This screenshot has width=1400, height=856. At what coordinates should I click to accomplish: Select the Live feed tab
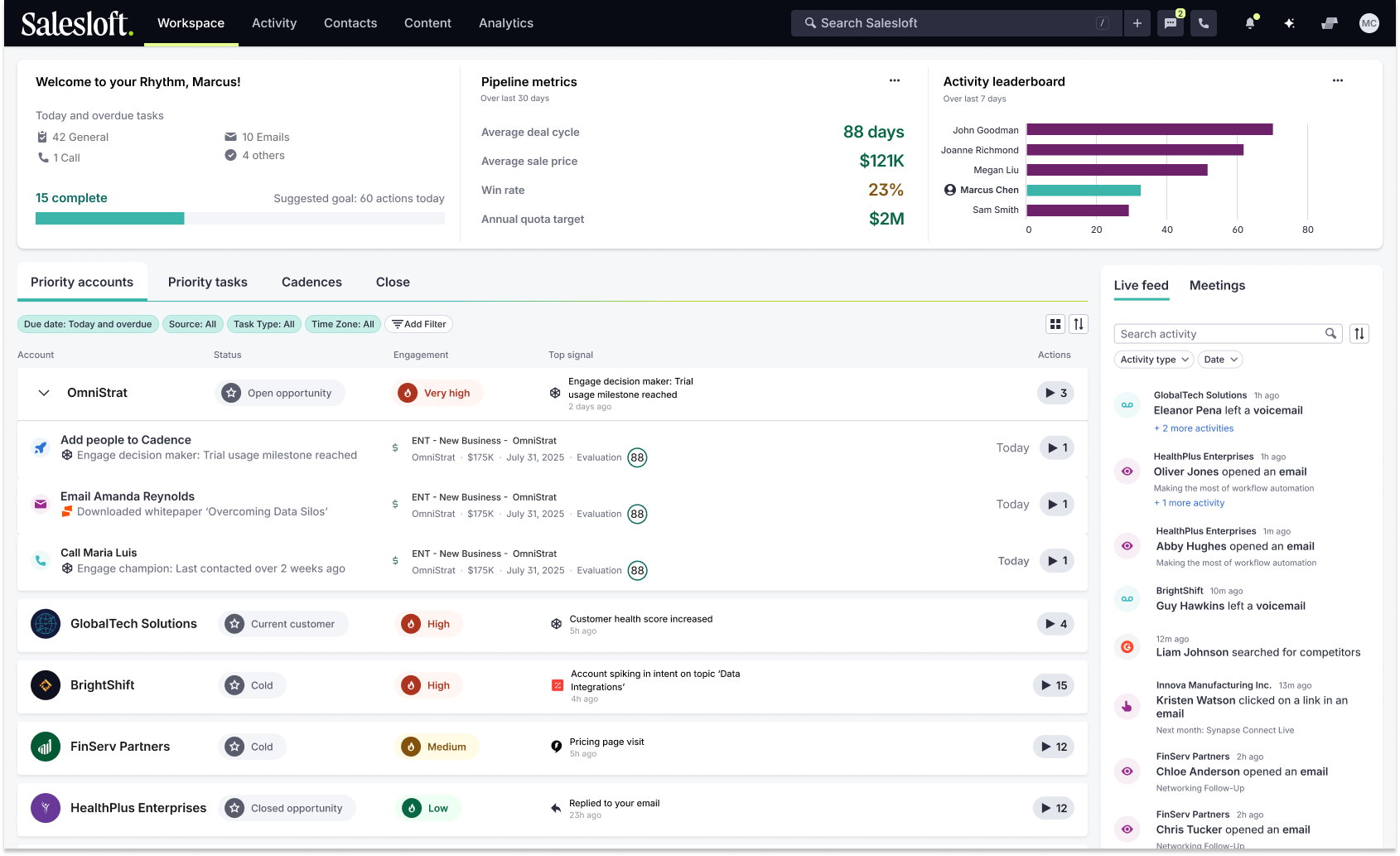(x=1142, y=285)
